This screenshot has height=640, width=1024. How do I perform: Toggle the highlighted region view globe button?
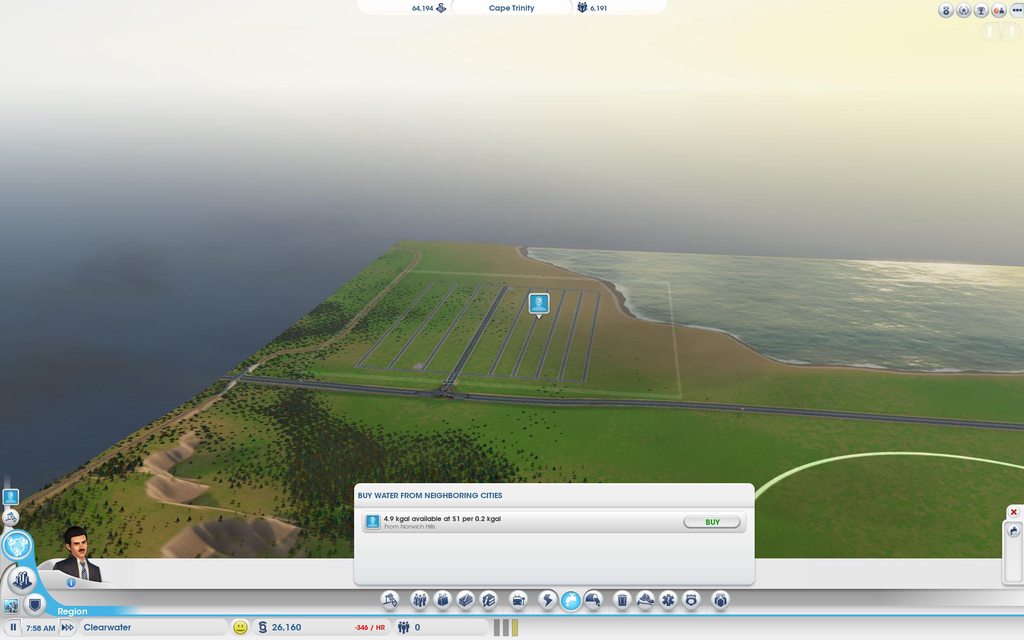click(17, 545)
